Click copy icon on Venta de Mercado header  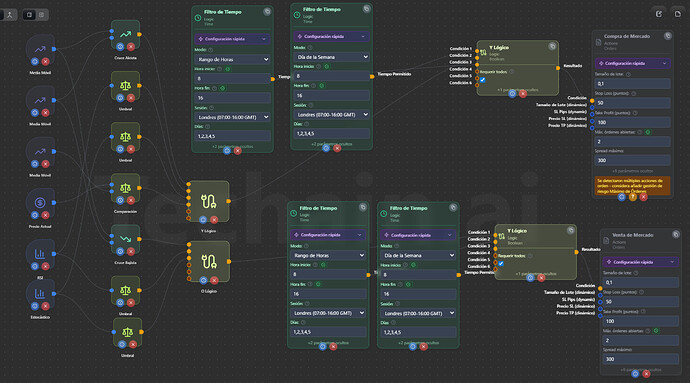(675, 235)
